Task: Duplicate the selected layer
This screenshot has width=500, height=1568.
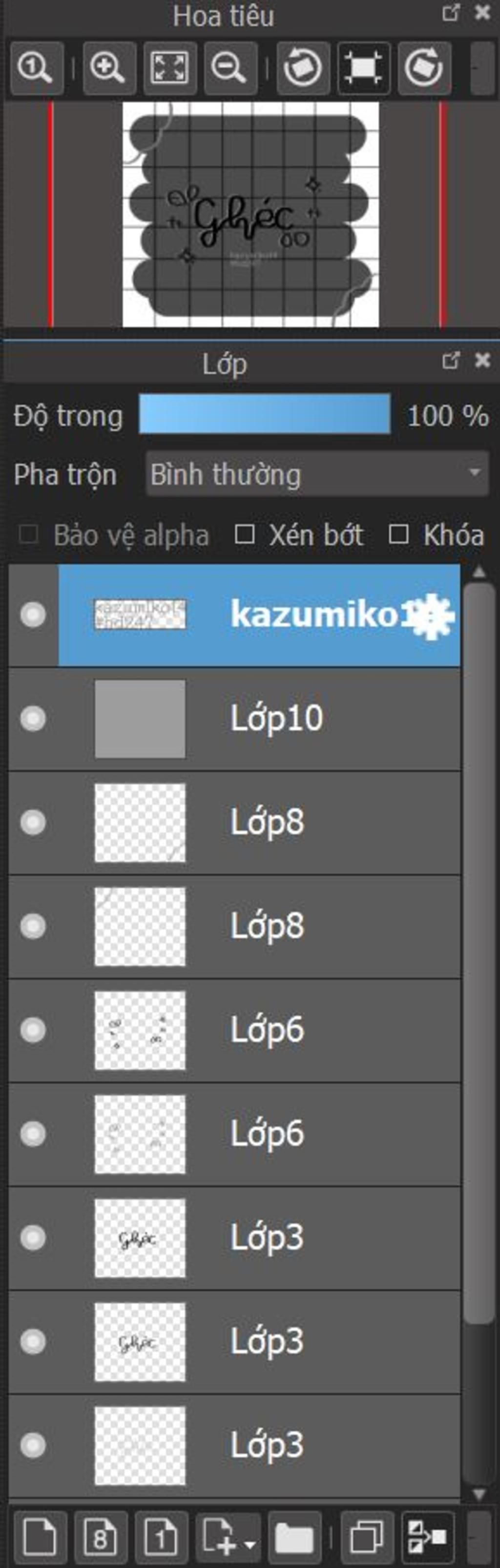Action: click(x=367, y=1535)
